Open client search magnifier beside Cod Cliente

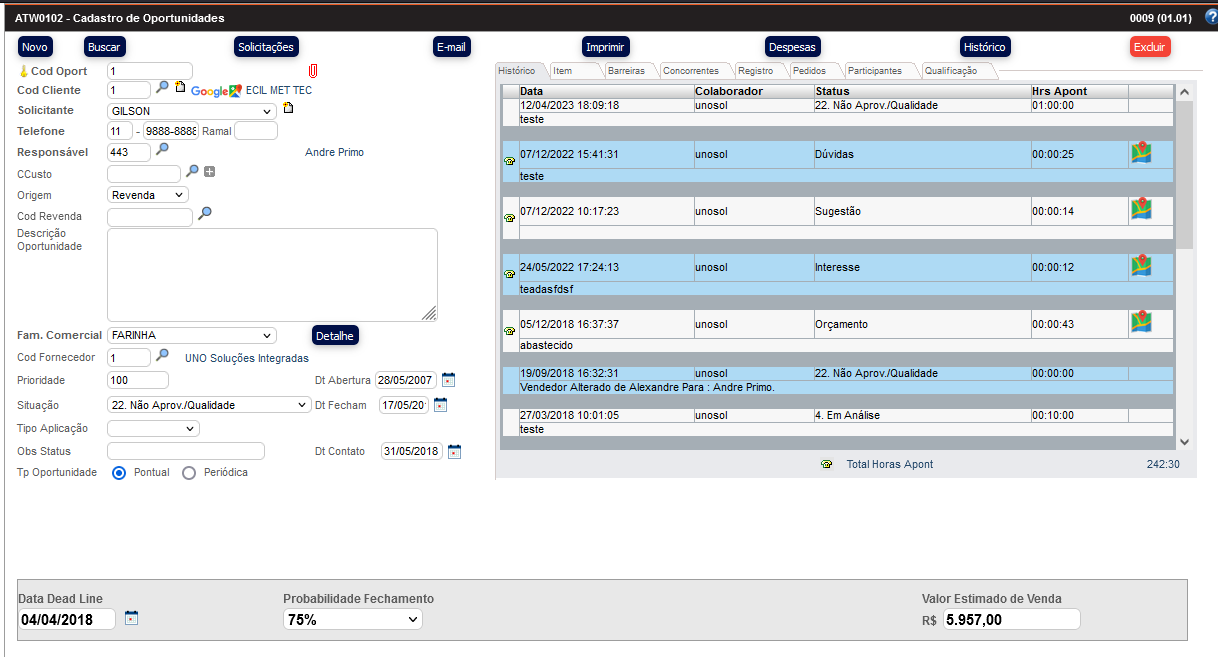(162, 88)
